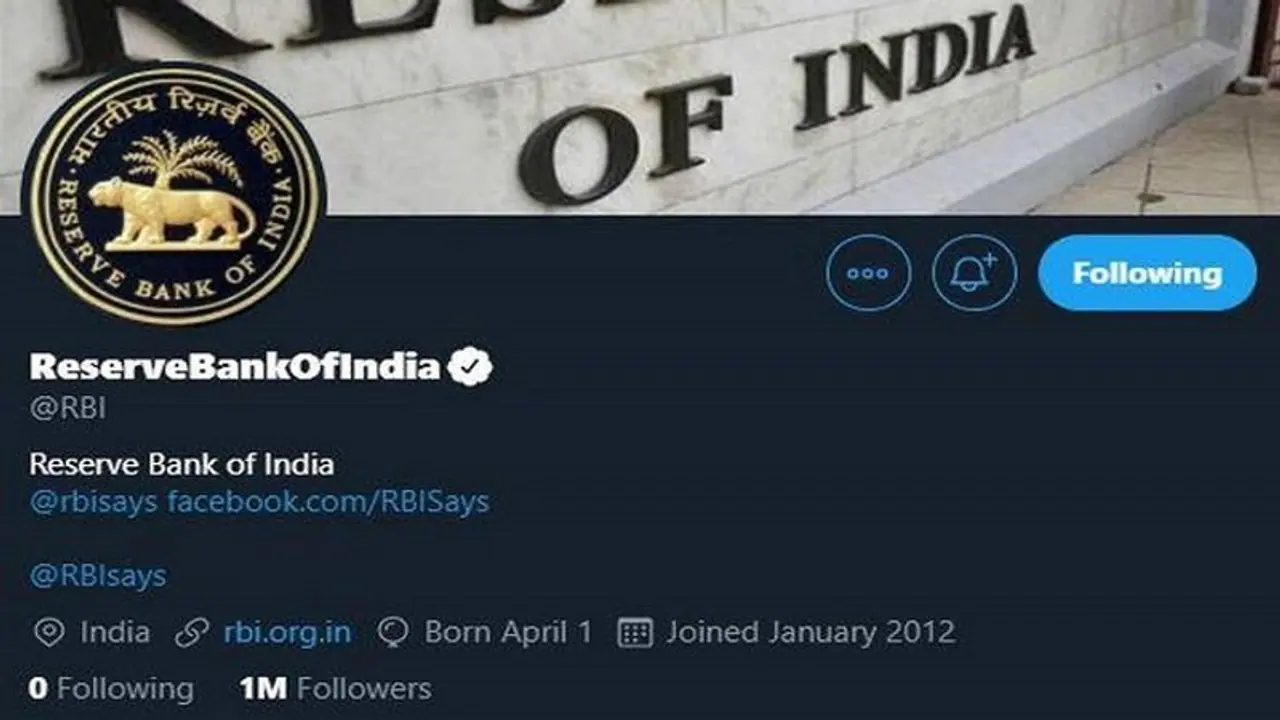Click the 1M Followers count
1280x720 pixels.
click(335, 688)
